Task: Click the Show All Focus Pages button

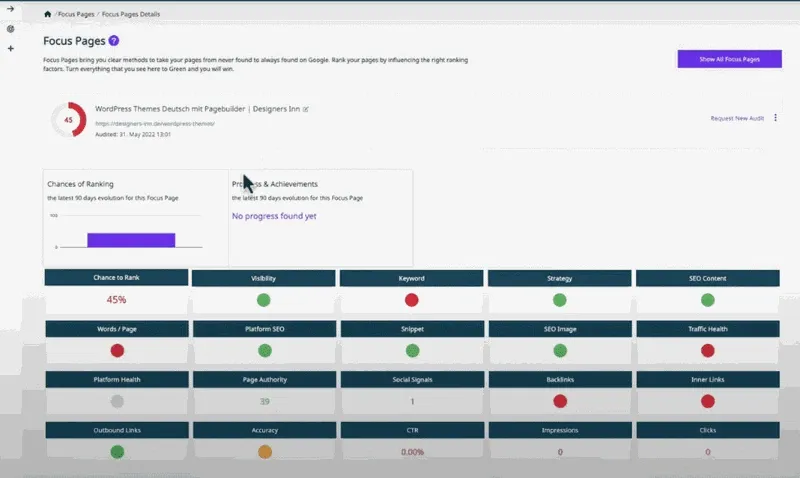Action: (x=729, y=59)
